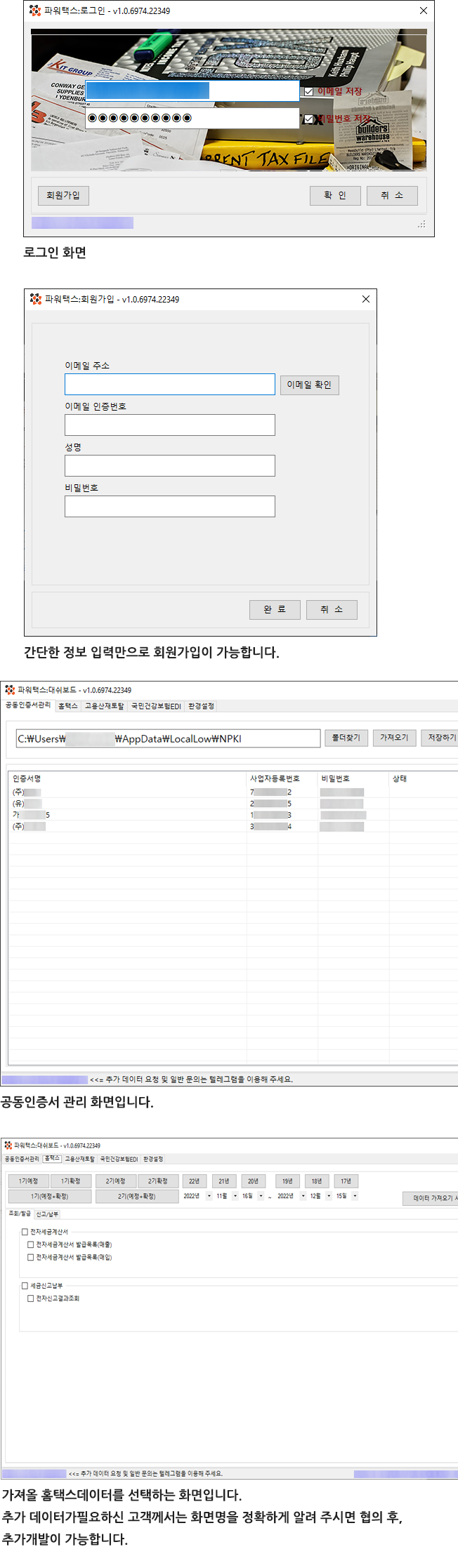Switch to the 신고/납부 tab
This screenshot has width=458, height=1568.
pos(47,1214)
